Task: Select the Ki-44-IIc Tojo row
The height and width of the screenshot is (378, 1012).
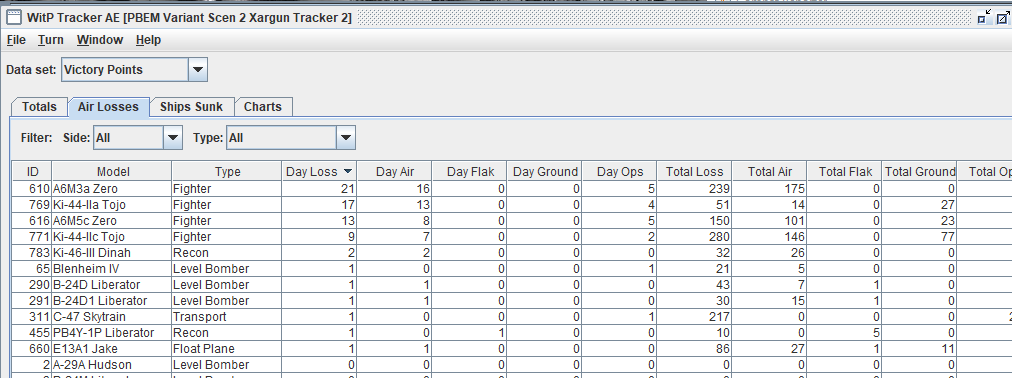Action: (x=512, y=237)
